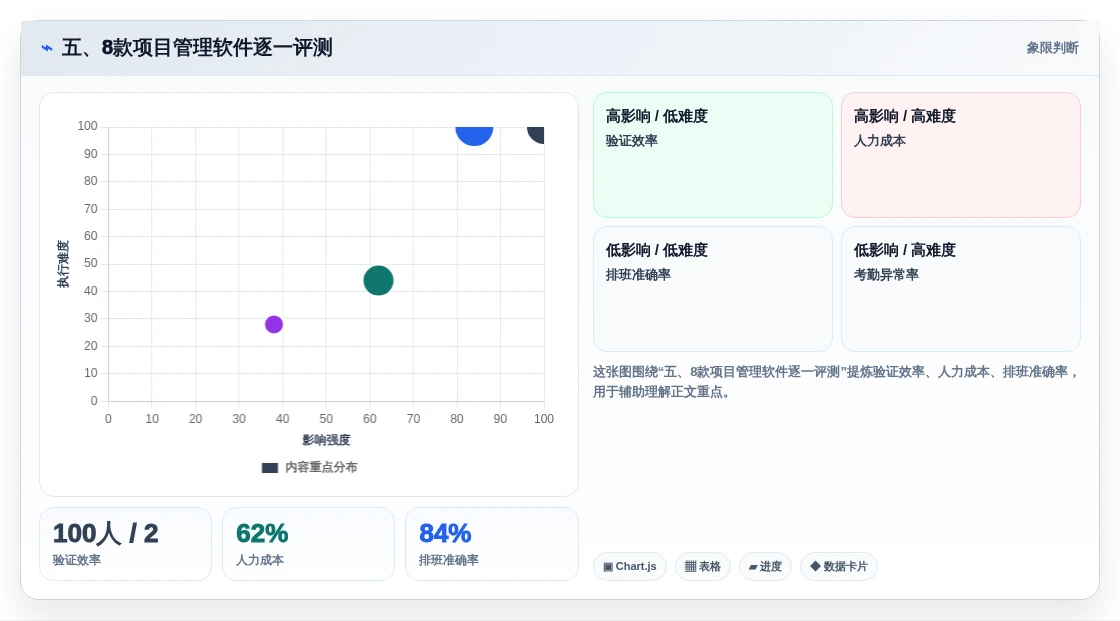This screenshot has width=1120, height=621.
Task: Select the 数据卡片 tag chip
Action: click(839, 567)
